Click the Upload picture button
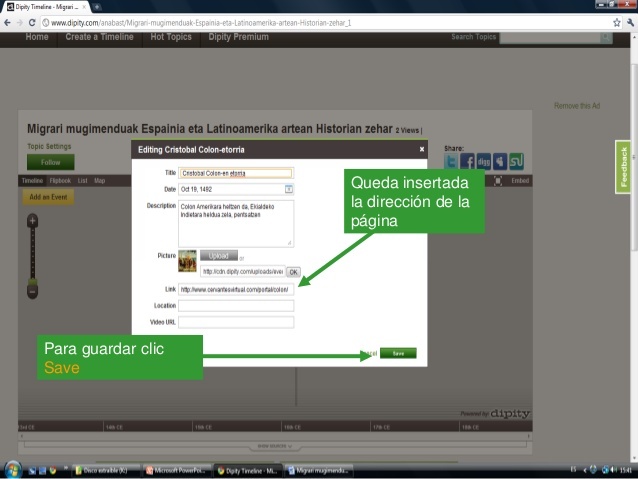The height and width of the screenshot is (479, 638). [x=218, y=256]
